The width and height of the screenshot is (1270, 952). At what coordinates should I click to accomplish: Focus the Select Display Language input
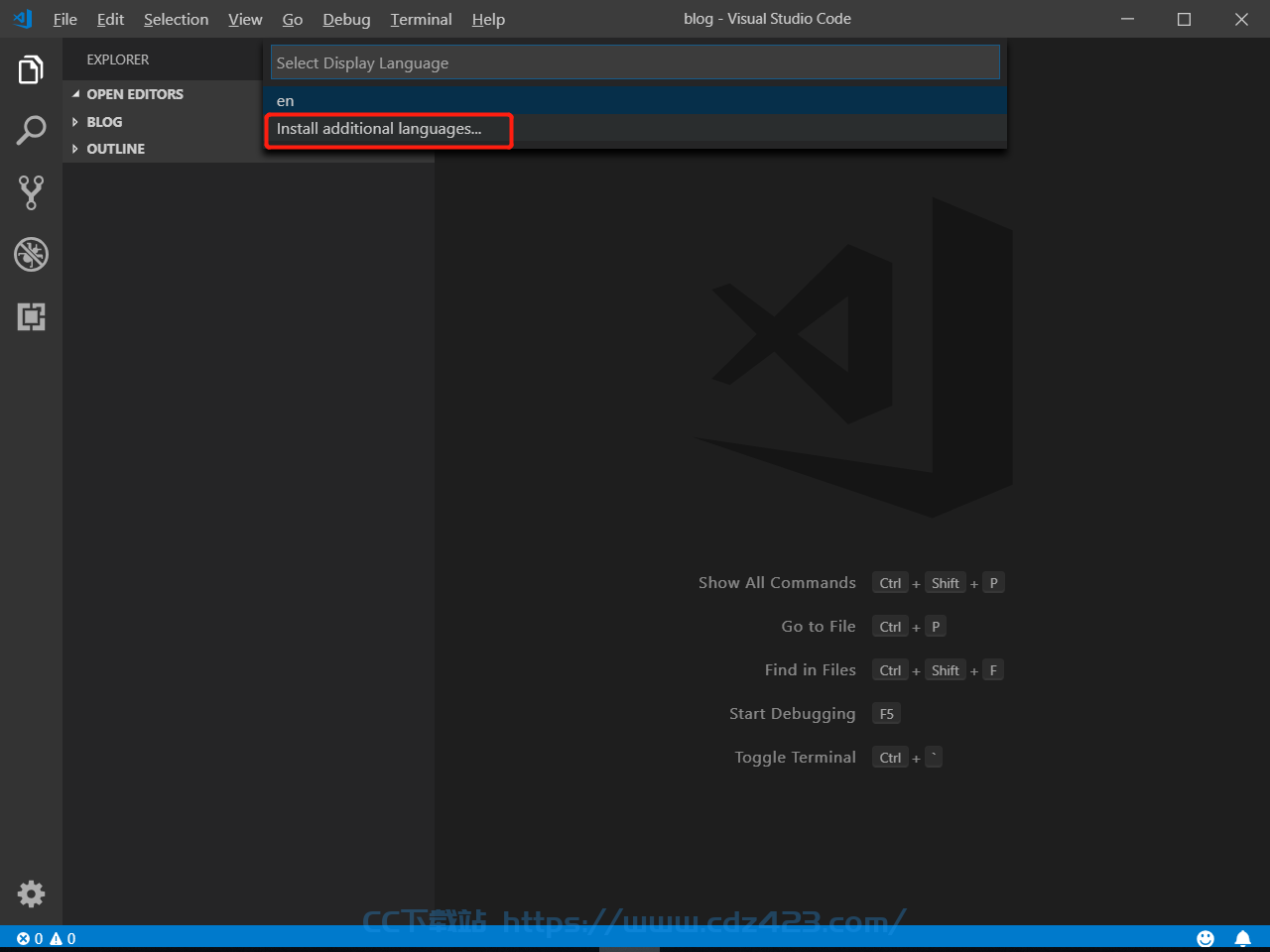pyautogui.click(x=635, y=62)
